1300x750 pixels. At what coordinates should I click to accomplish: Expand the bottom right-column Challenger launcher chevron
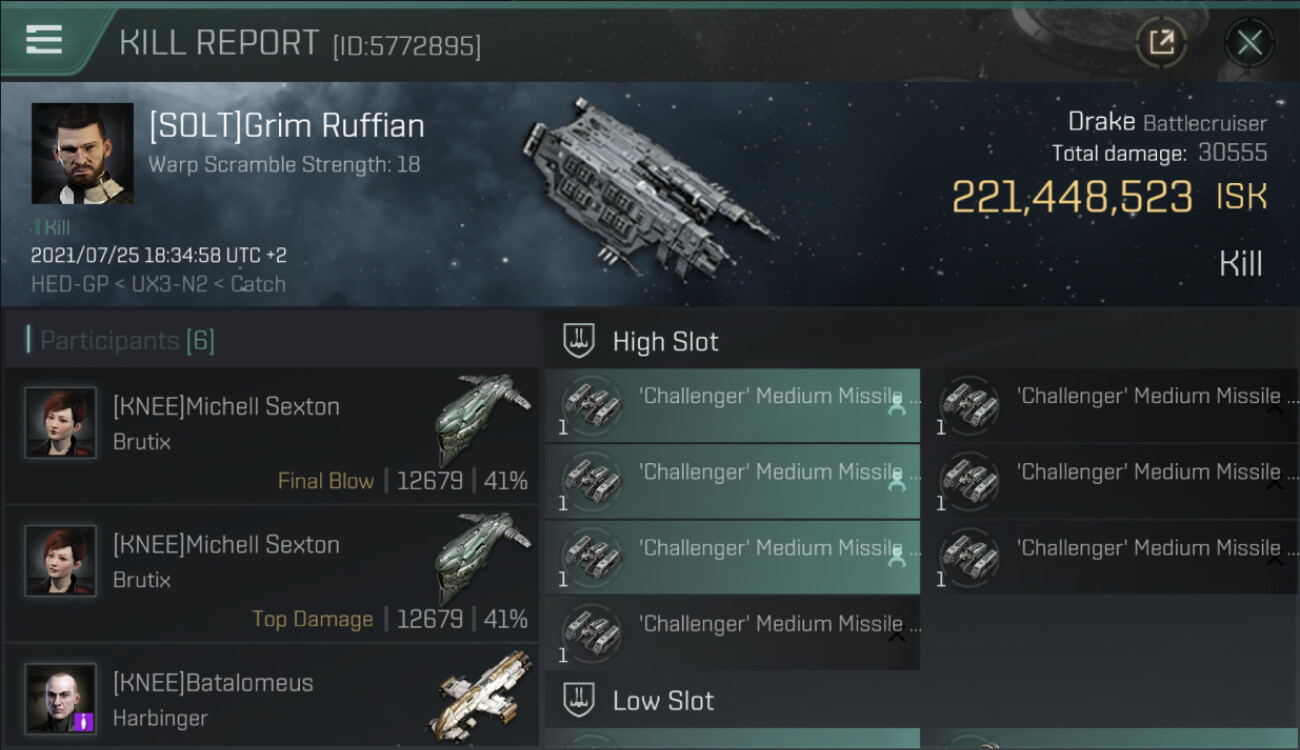click(1275, 560)
